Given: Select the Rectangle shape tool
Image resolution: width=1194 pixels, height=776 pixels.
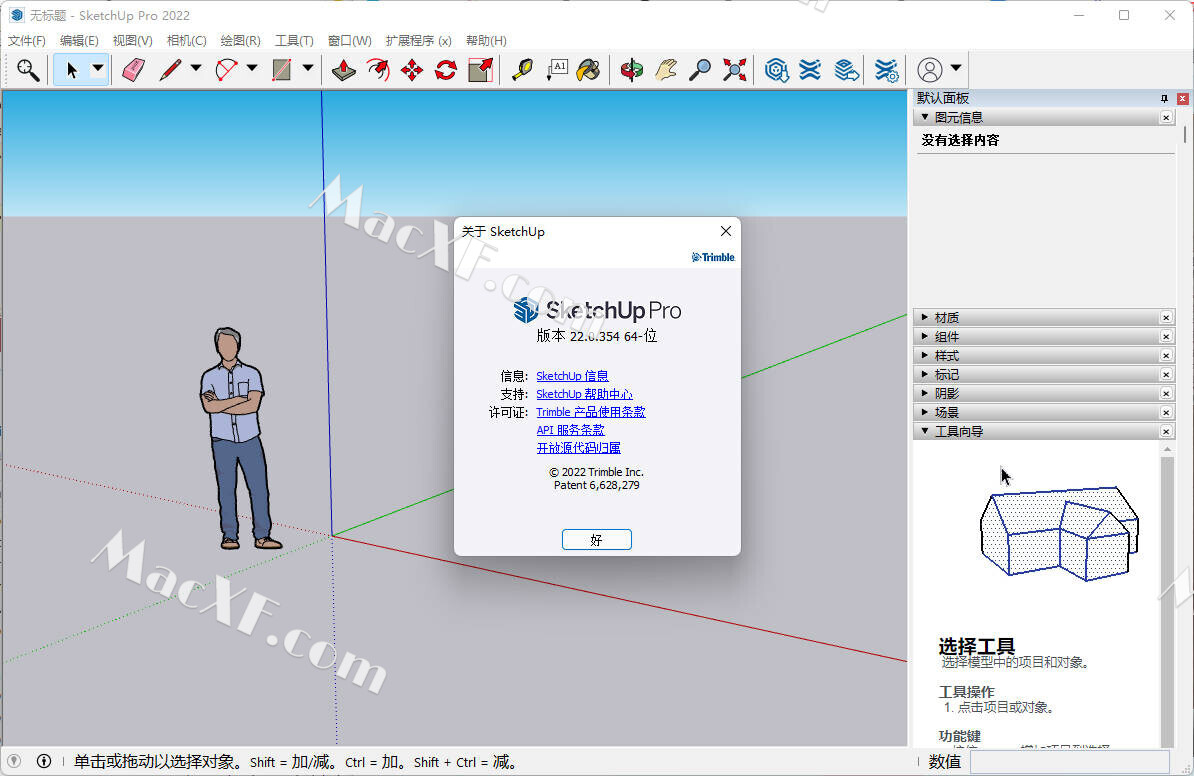Looking at the screenshot, I should coord(282,70).
